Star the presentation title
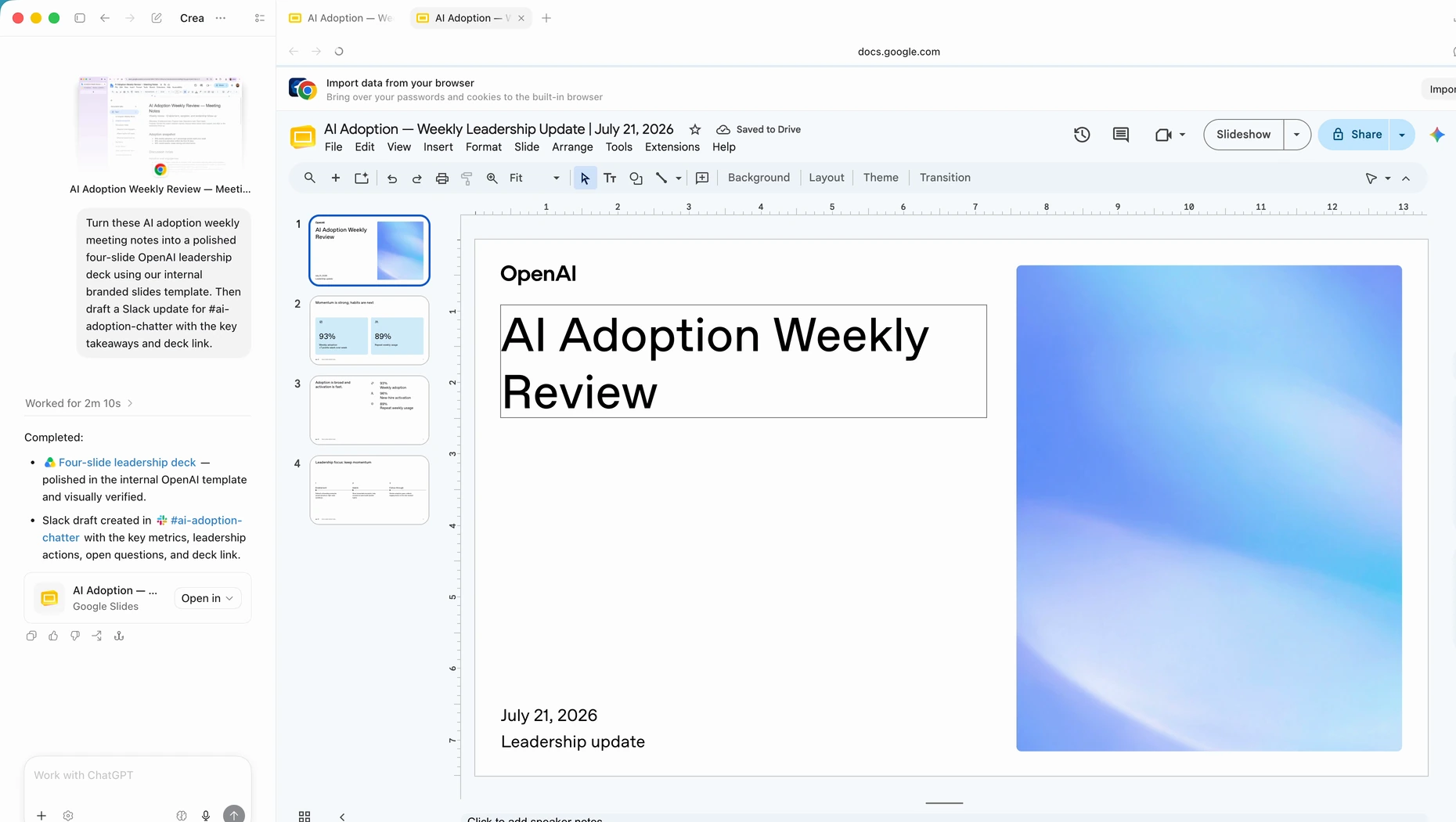This screenshot has width=1456, height=822. [694, 129]
